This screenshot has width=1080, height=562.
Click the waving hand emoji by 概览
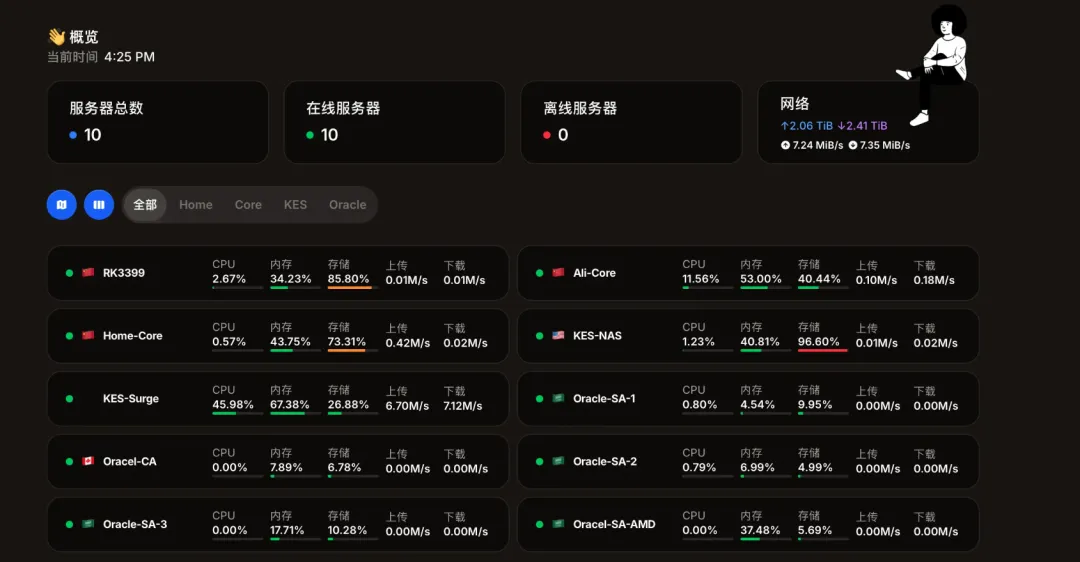56,37
